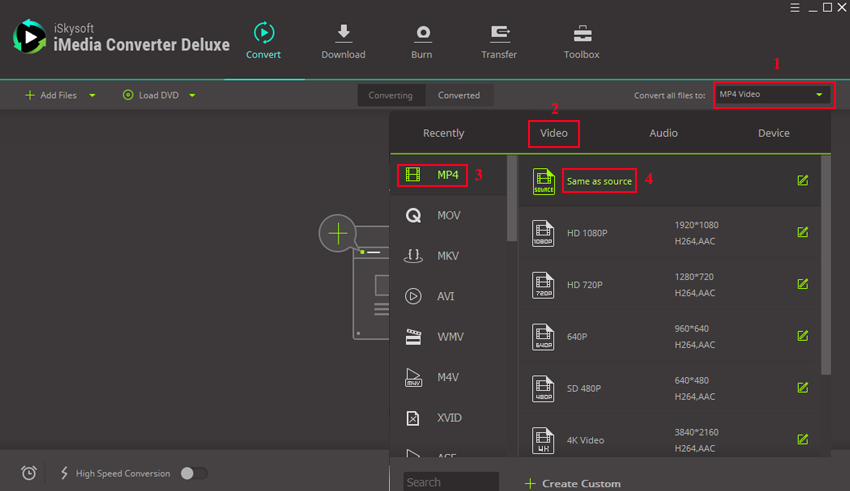Click the Load DVD button
The height and width of the screenshot is (491, 850).
coord(151,95)
